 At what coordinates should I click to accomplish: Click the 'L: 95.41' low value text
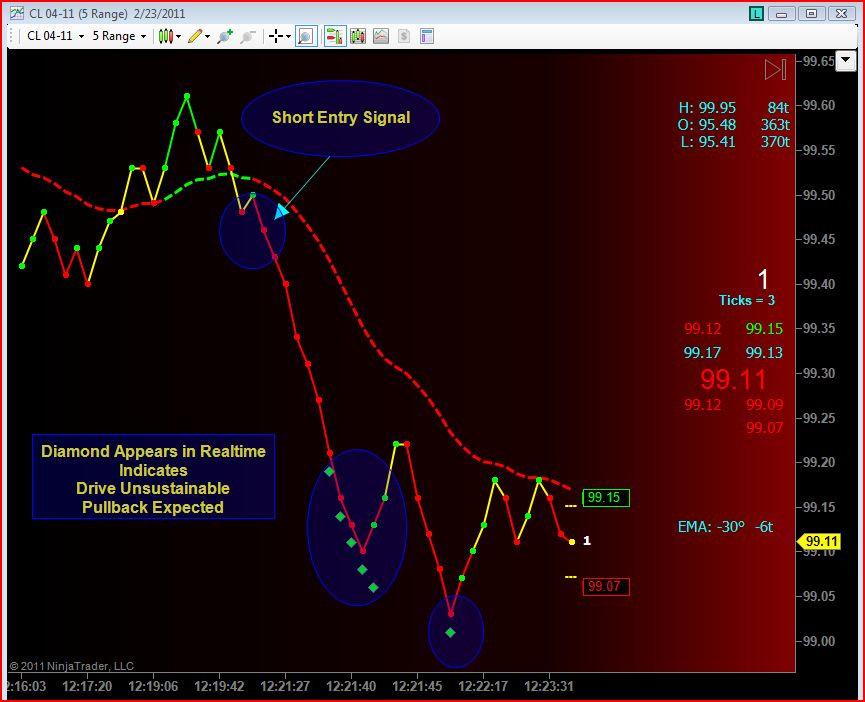click(x=708, y=142)
